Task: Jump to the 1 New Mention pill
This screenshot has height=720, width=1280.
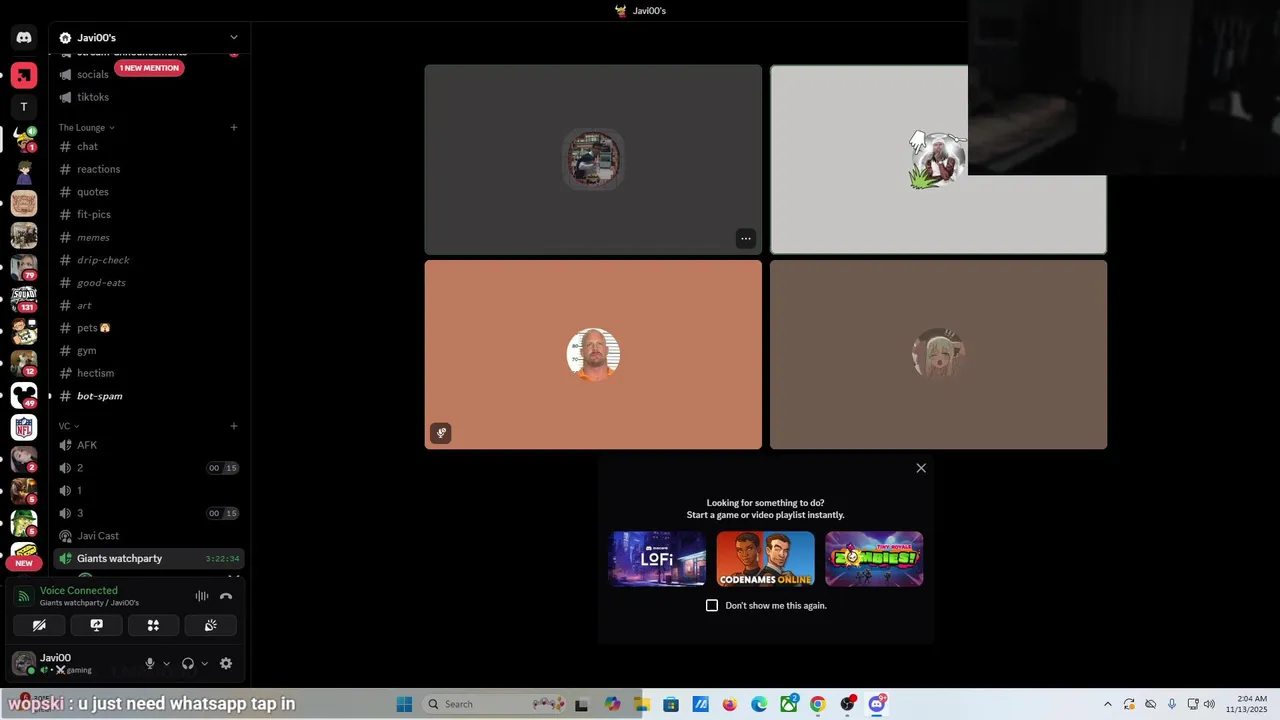Action: pos(149,68)
